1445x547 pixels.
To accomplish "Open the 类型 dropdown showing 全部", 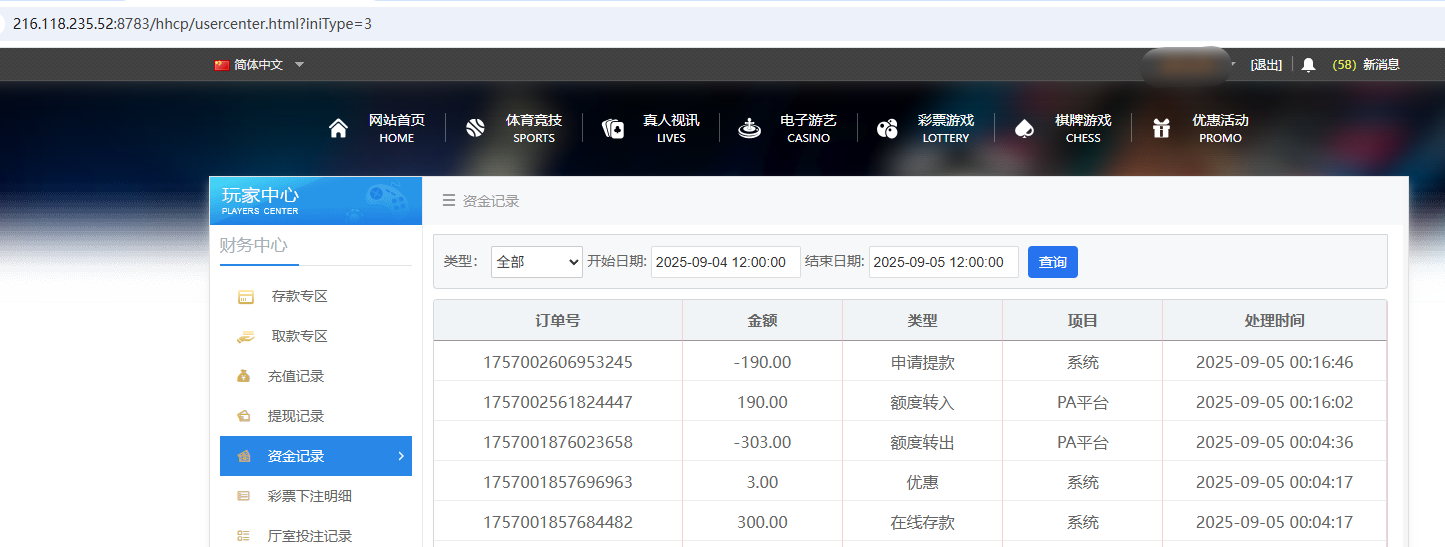I will pos(537,262).
